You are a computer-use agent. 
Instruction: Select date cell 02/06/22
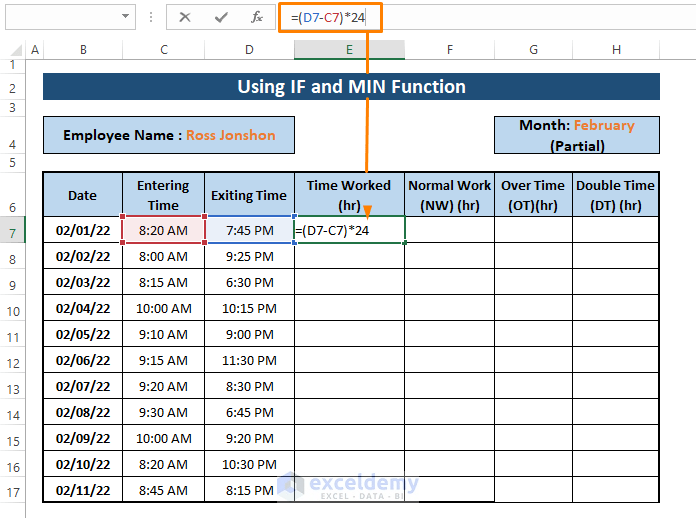point(83,360)
